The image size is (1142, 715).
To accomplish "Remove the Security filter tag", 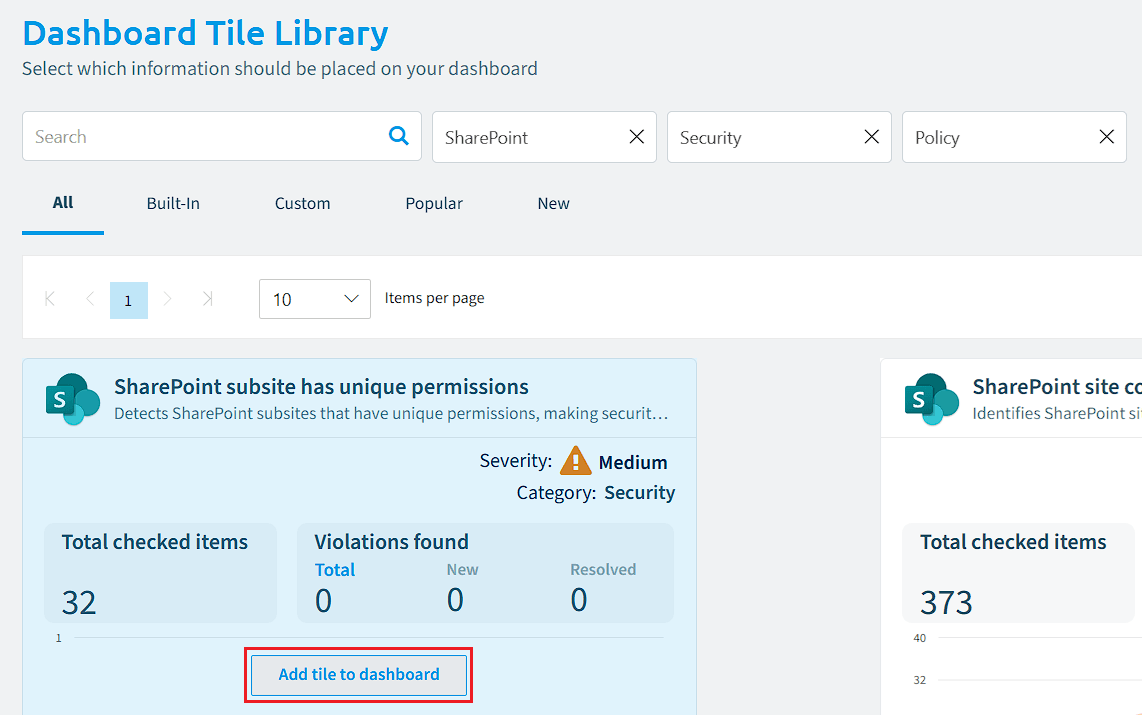I will click(871, 137).
